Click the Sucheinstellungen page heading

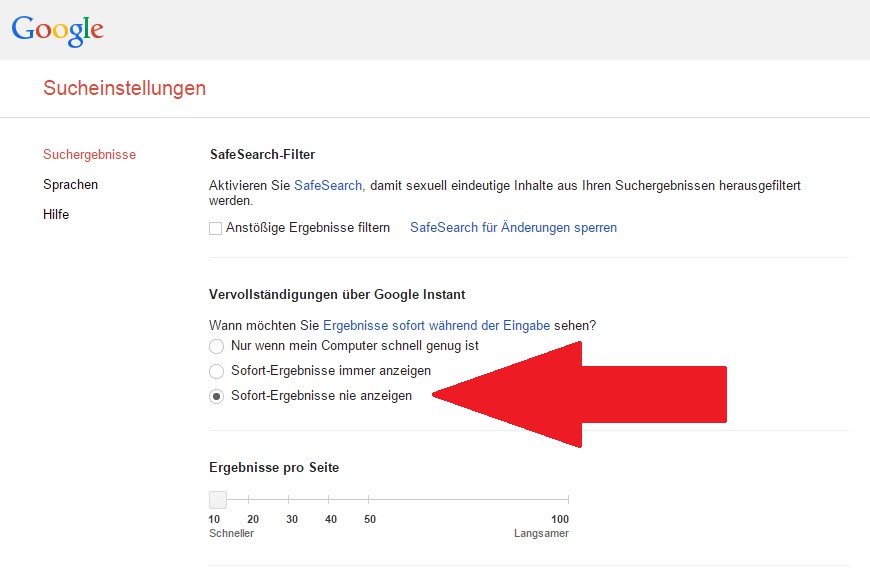(x=124, y=88)
